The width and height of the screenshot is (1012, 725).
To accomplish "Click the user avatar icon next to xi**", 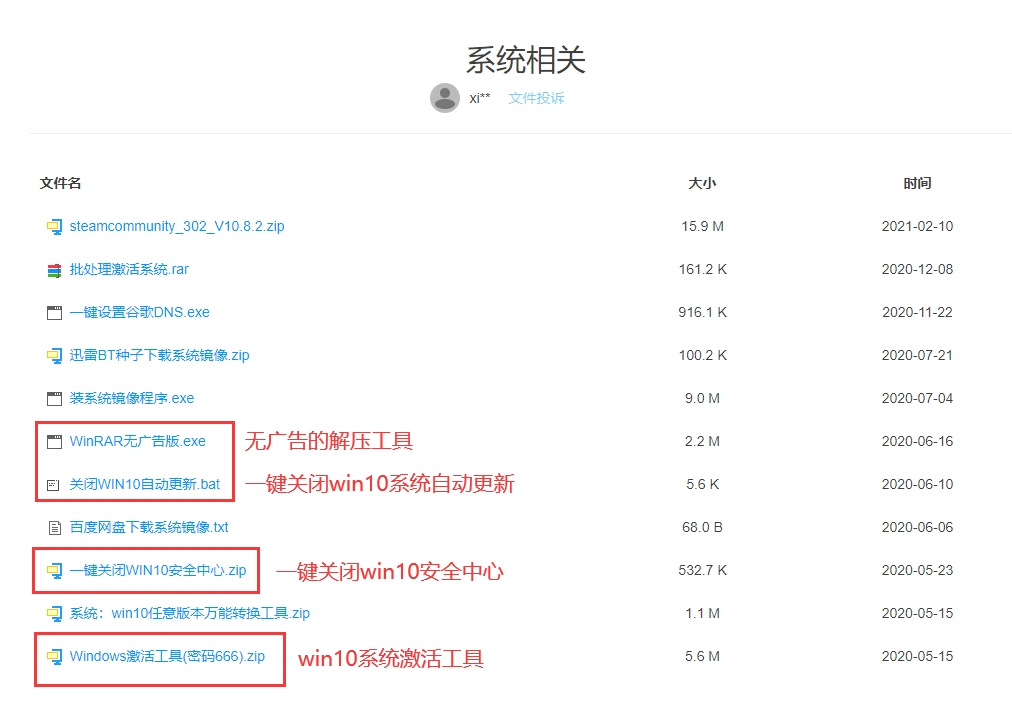I will pos(445,98).
